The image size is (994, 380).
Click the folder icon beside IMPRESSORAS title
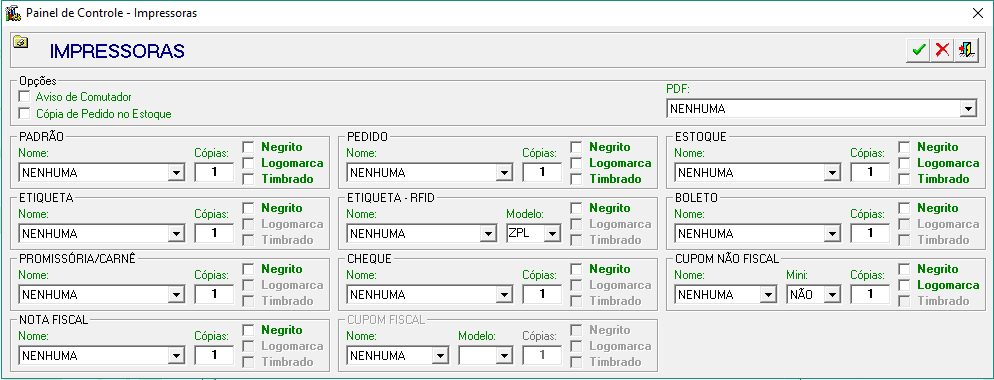(21, 43)
